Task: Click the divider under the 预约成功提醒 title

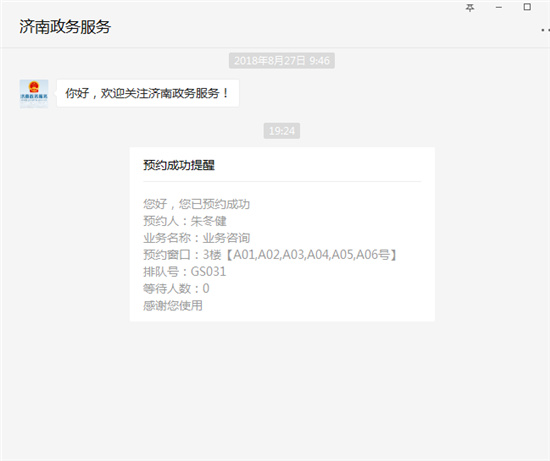Action: (282, 182)
